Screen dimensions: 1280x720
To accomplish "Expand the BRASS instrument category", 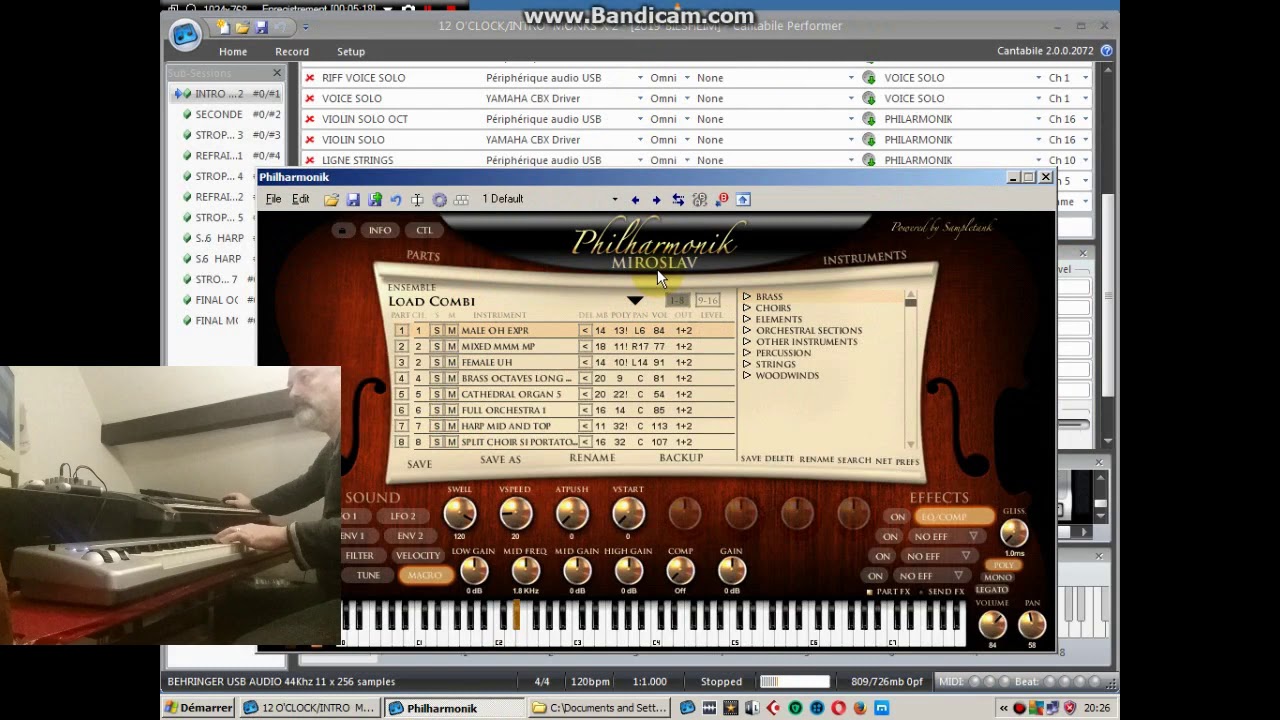I will 747,297.
